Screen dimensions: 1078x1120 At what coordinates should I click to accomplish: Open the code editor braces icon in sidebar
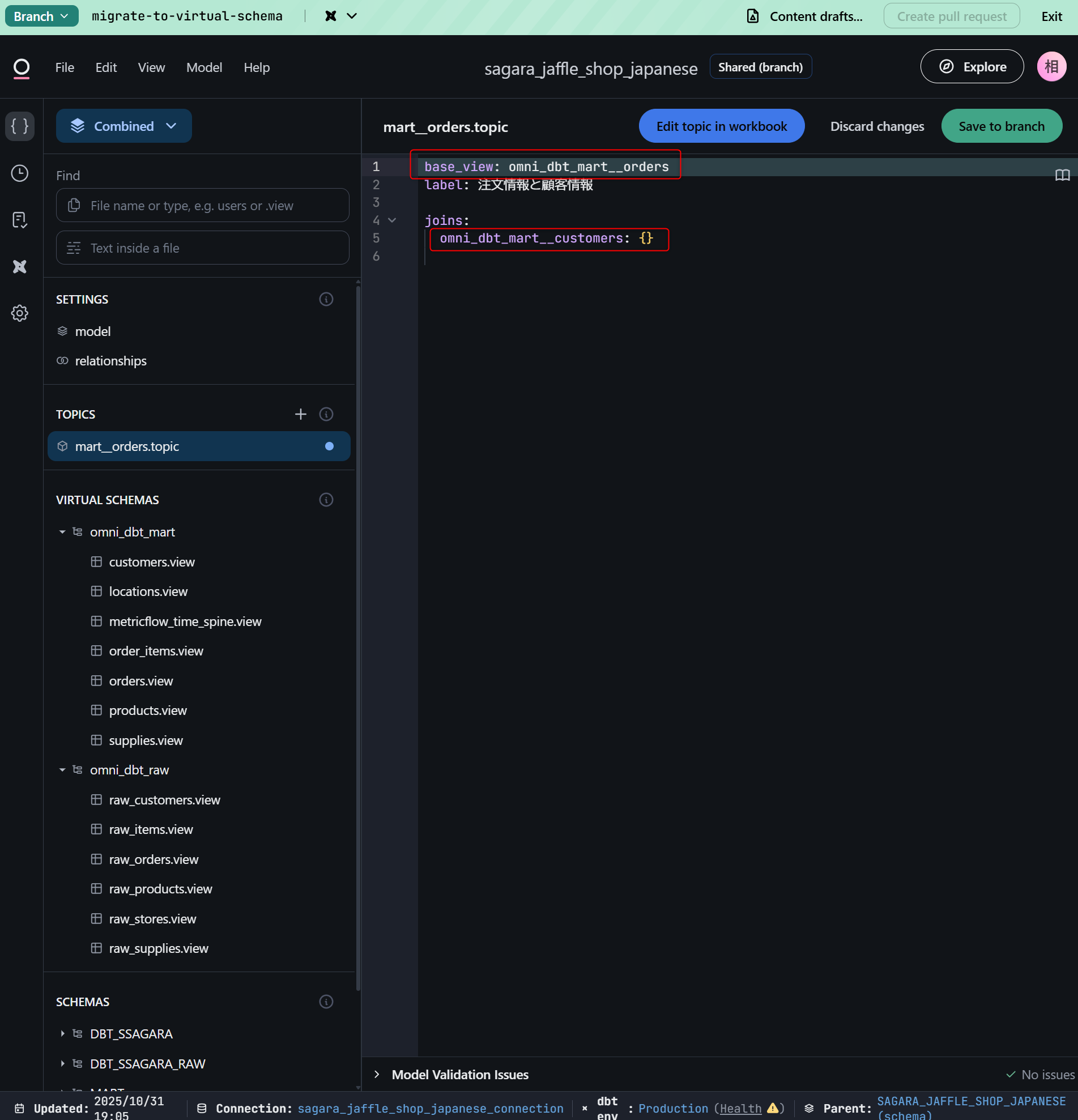(20, 126)
